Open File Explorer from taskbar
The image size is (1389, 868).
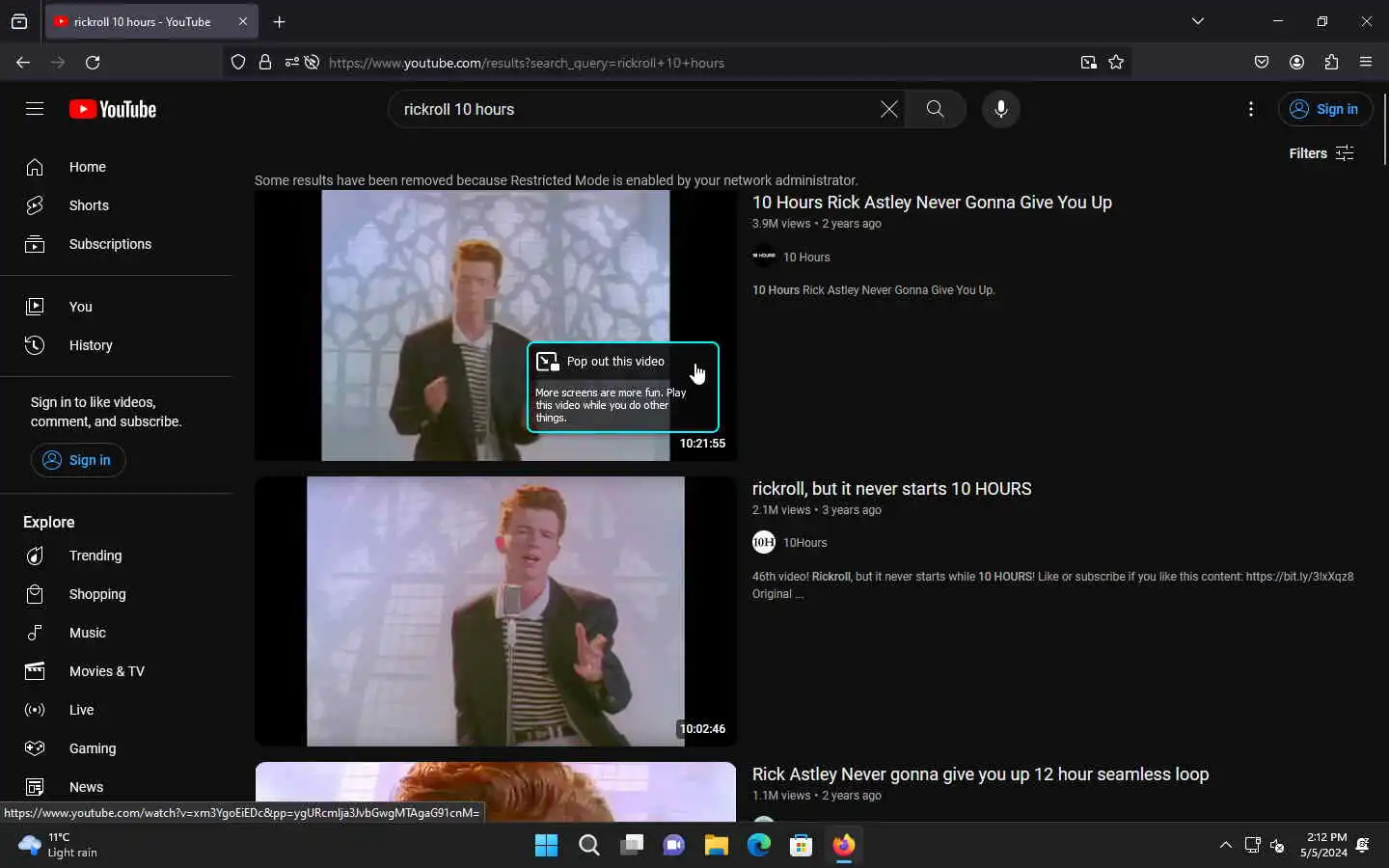(716, 846)
